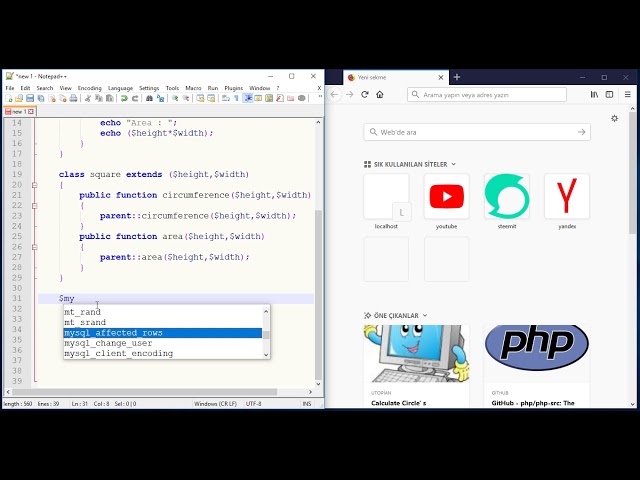This screenshot has height=480, width=640.
Task: Open the Plugins menu
Action: 233,88
